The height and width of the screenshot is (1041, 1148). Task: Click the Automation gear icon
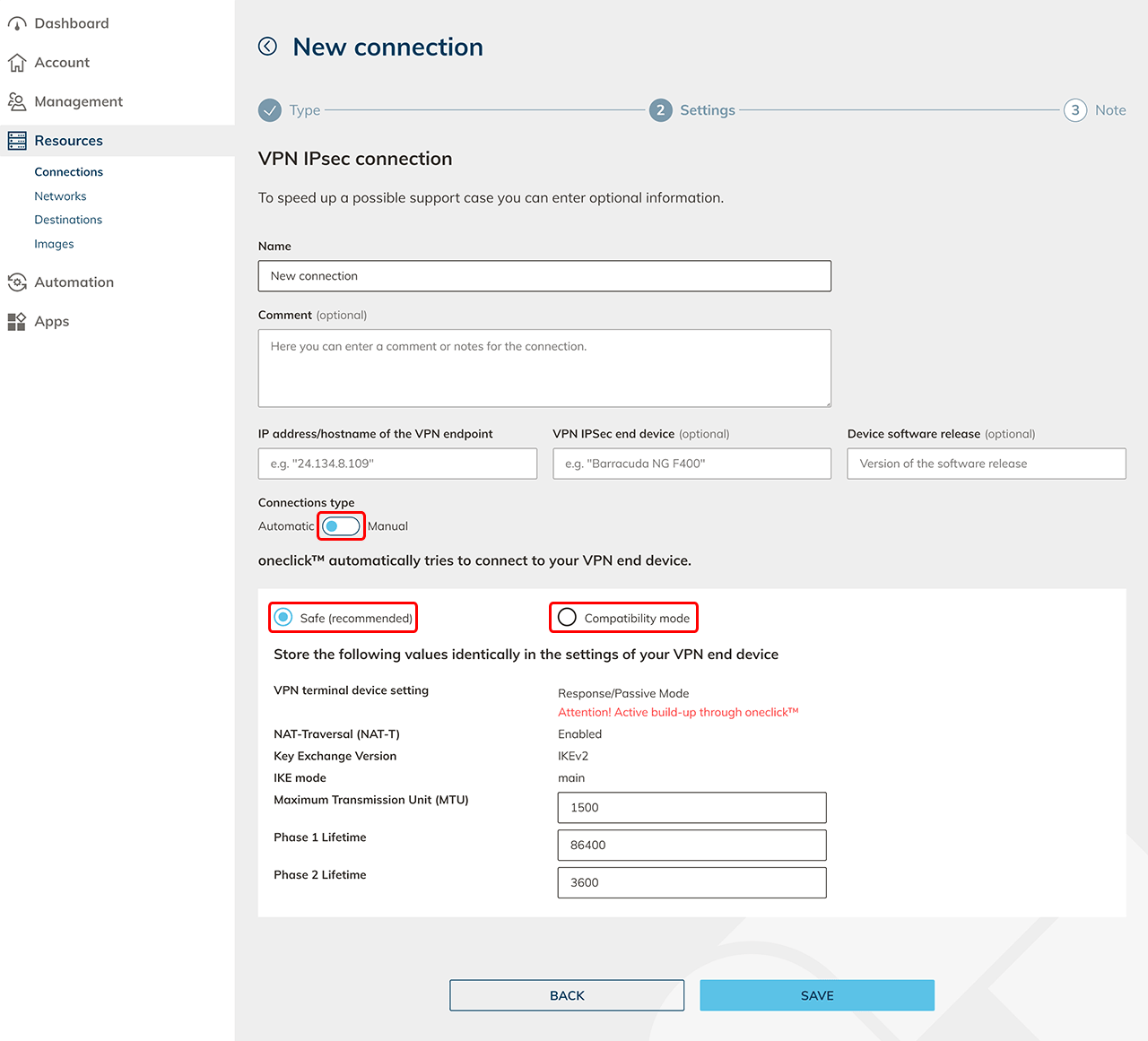pos(17,282)
